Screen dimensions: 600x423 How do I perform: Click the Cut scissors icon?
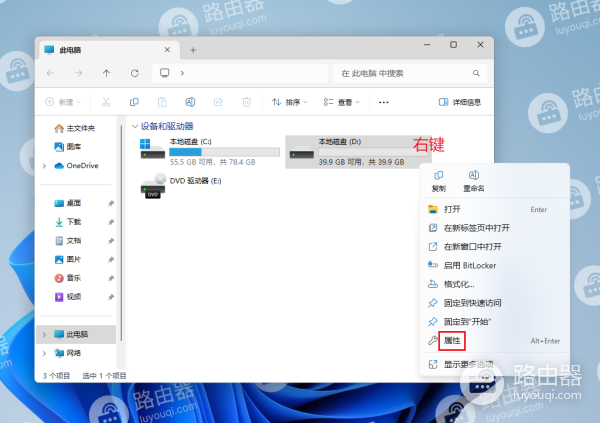[x=106, y=102]
